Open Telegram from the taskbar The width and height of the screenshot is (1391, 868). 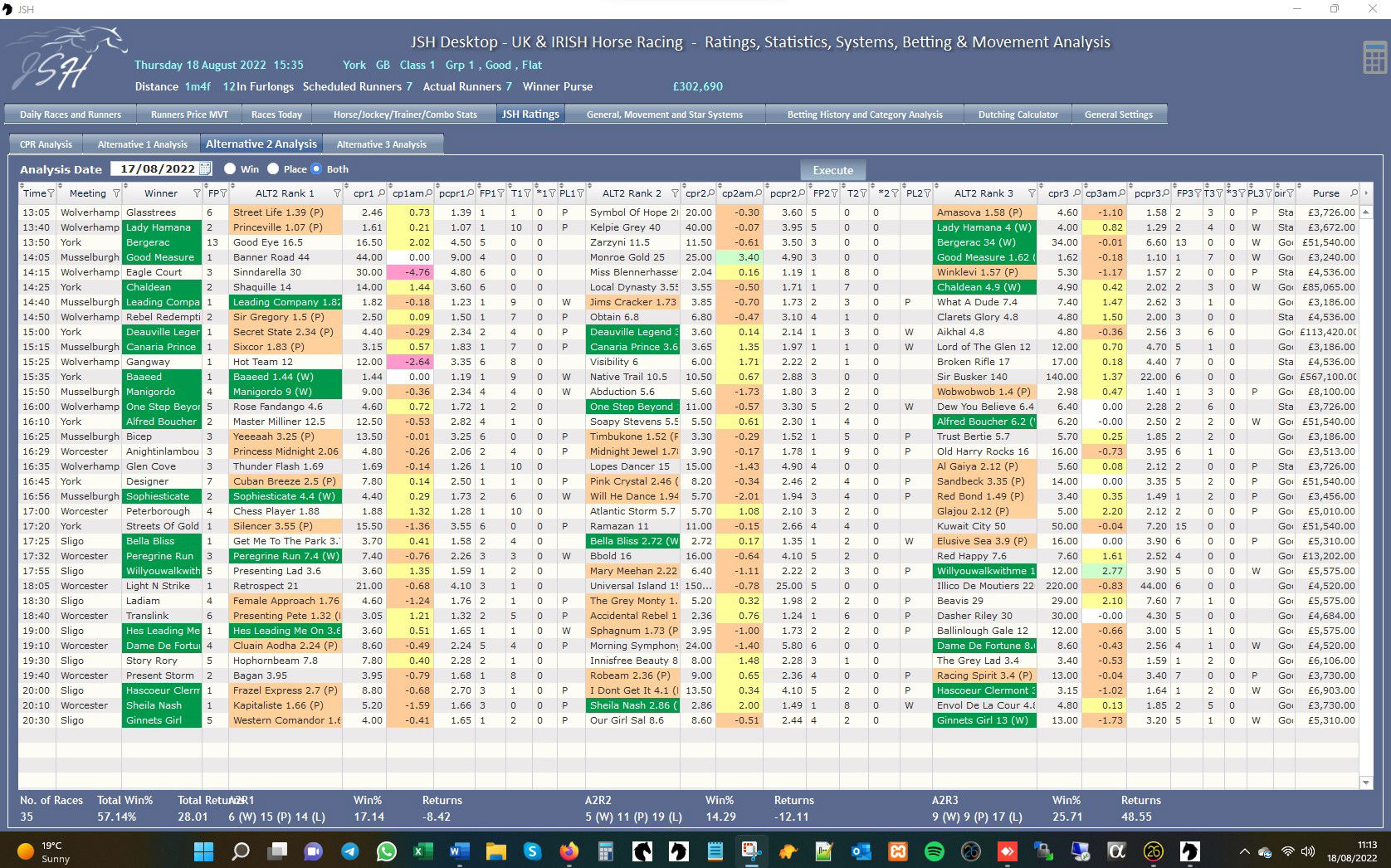349,851
